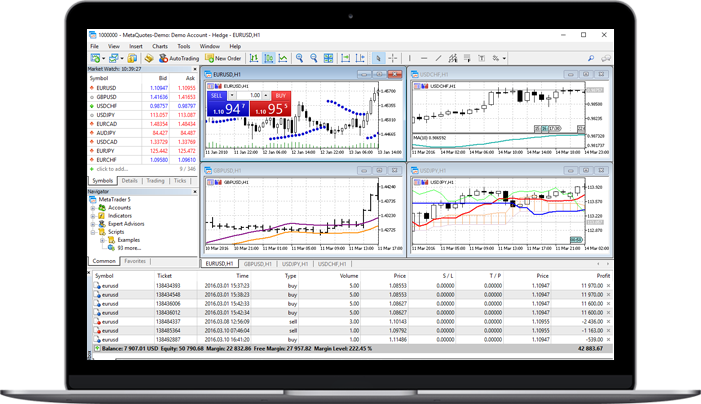Switch chart to bar chart mode
The image size is (701, 404).
(254, 58)
